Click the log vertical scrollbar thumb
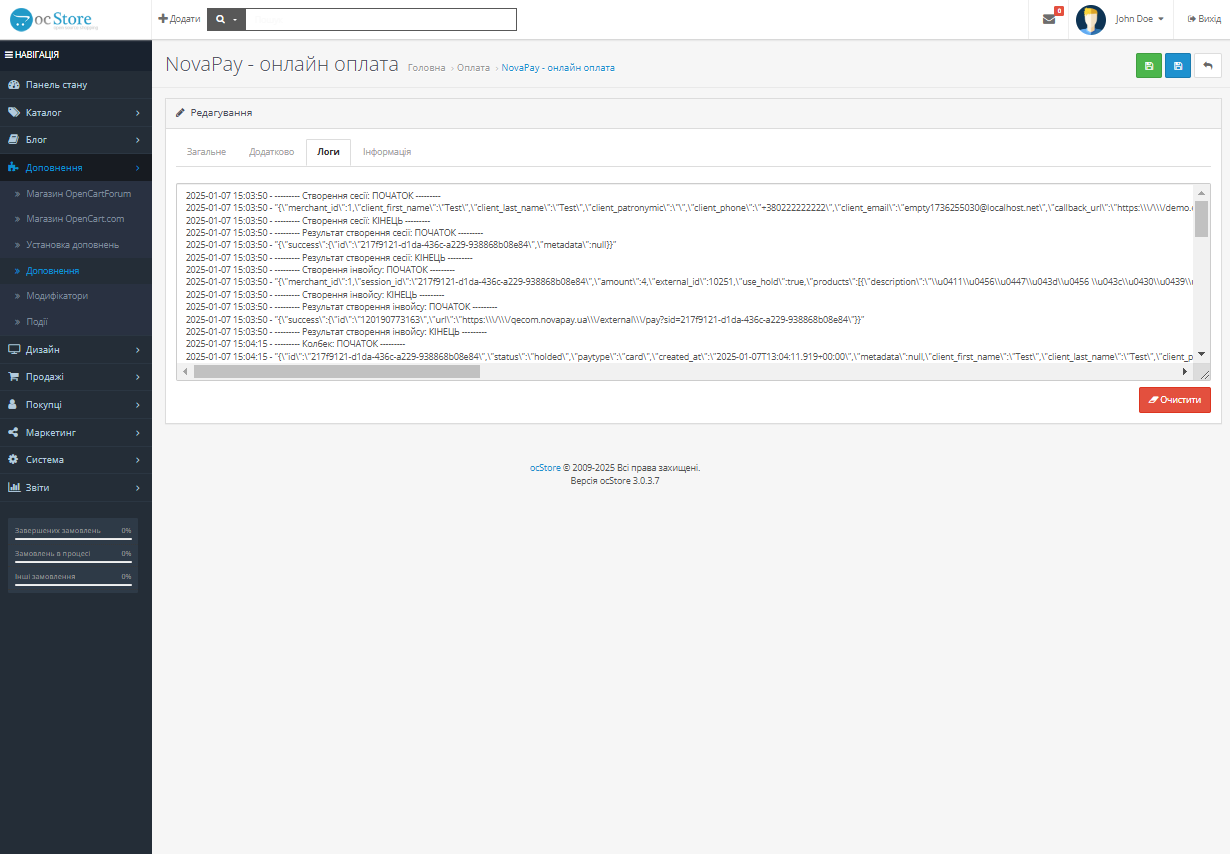The height and width of the screenshot is (854, 1230). [1202, 218]
